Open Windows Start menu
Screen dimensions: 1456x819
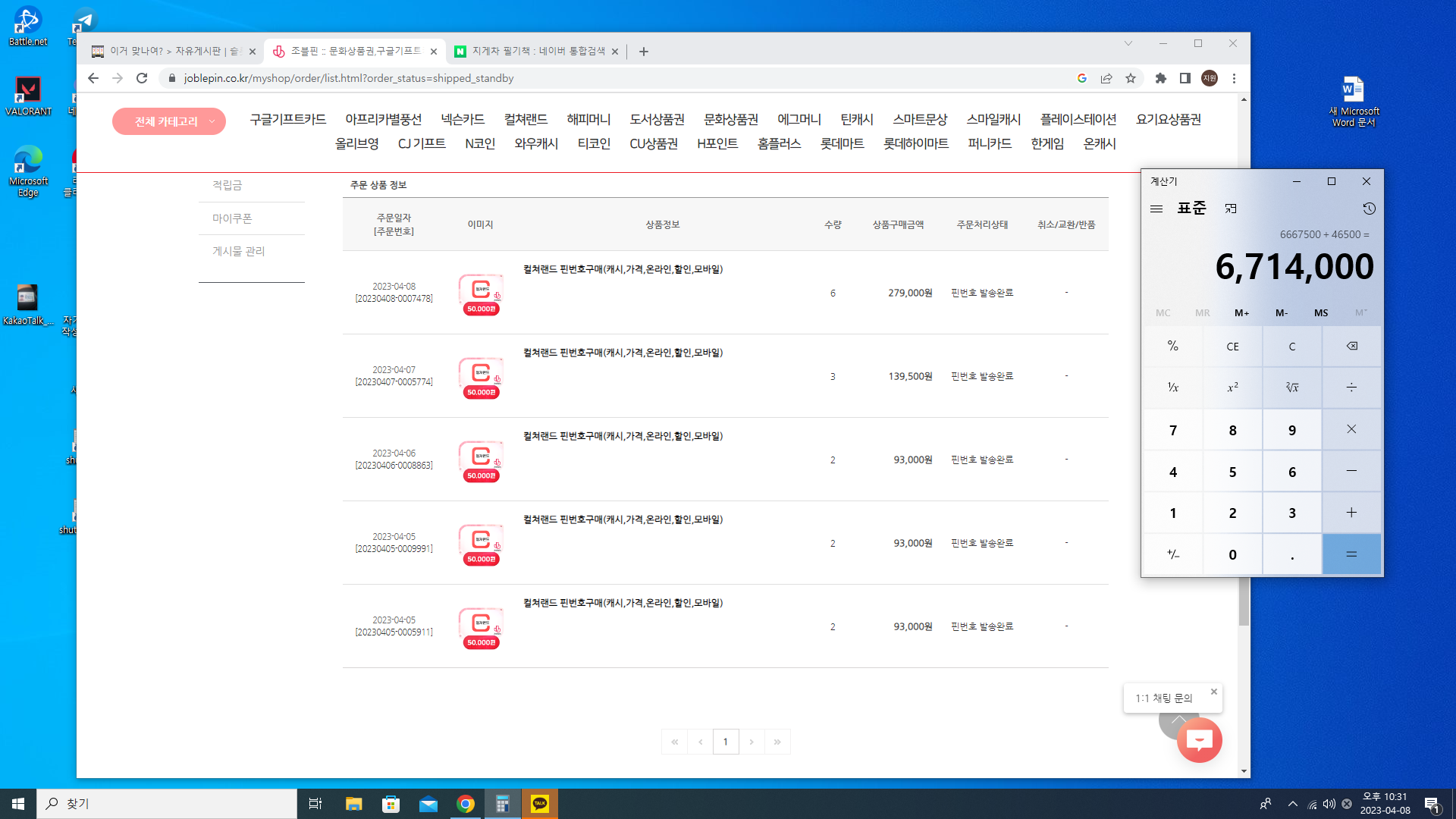coord(18,804)
